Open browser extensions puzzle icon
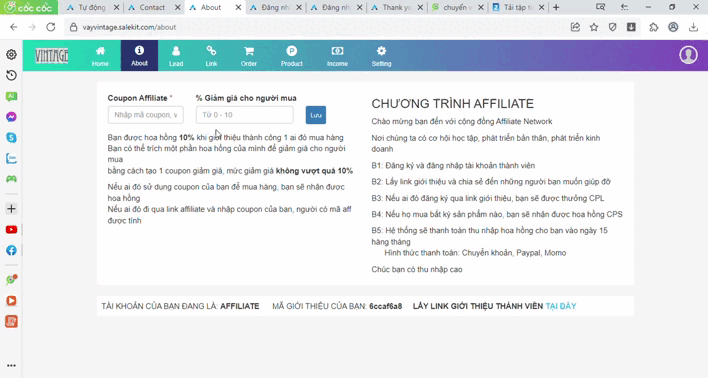Screen dimensions: 708x378 coord(654,27)
